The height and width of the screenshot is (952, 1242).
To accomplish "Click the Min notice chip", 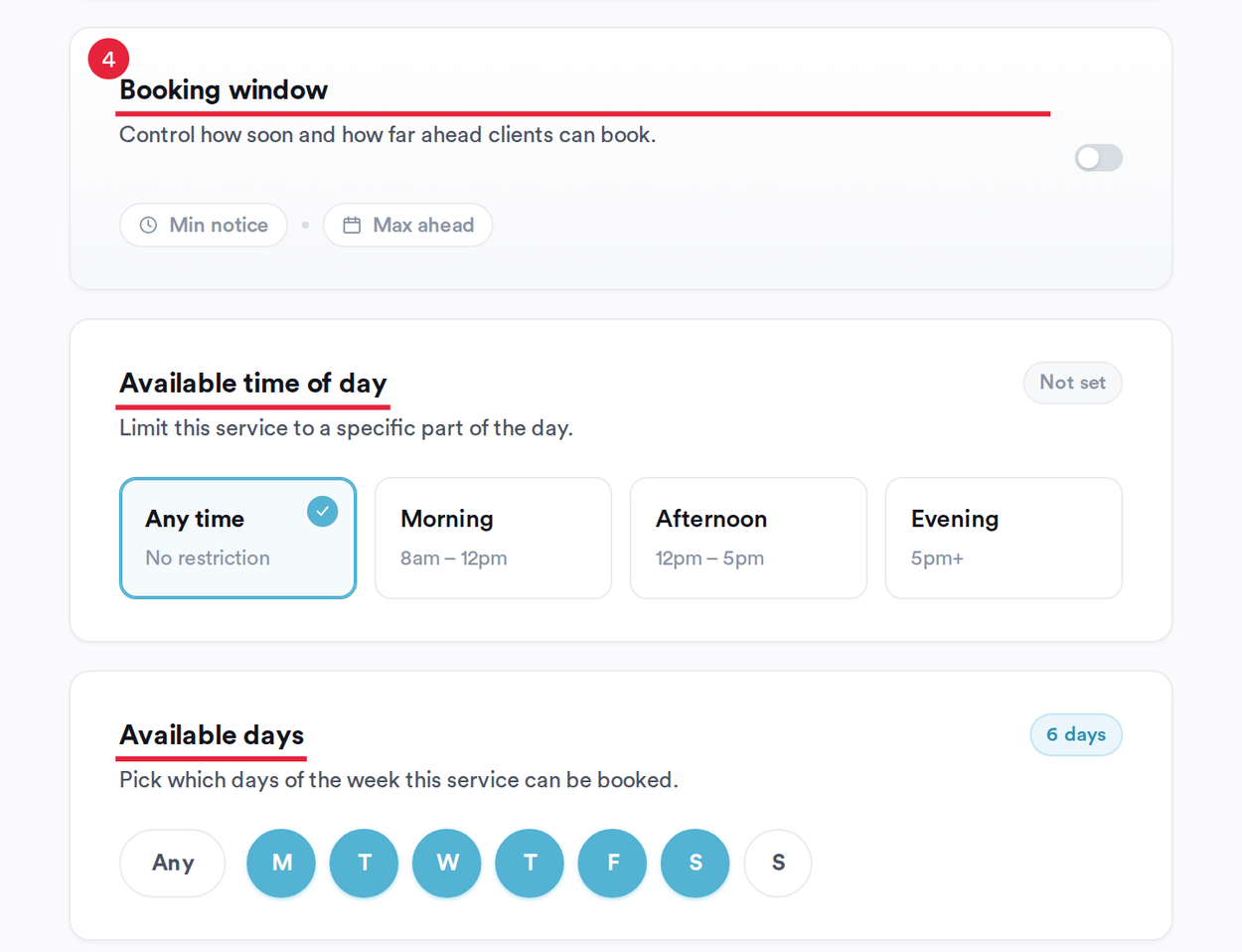I will [204, 226].
